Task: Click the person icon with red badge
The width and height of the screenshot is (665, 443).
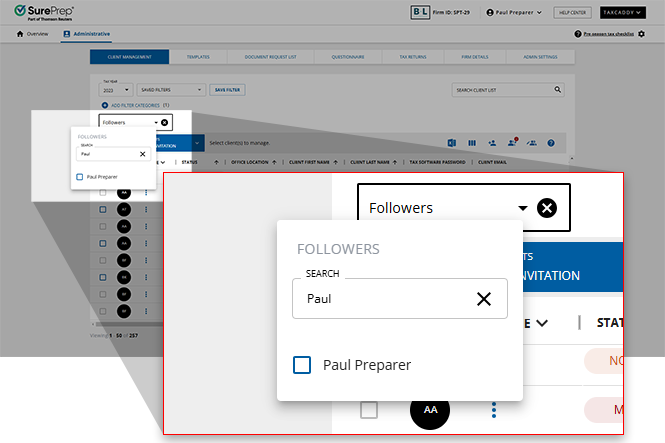Action: (x=512, y=142)
